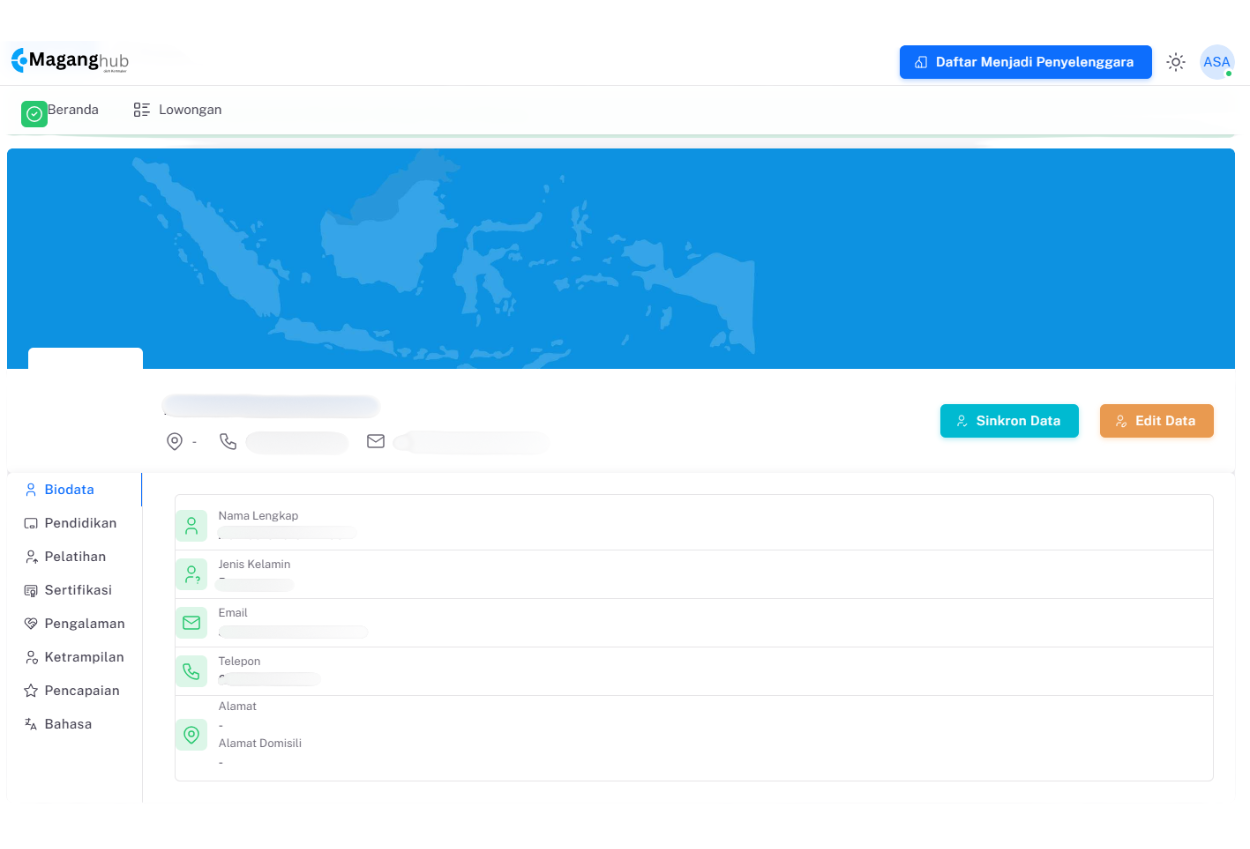
Task: Click Daftar Menjadi Penyelenggara button
Action: point(1025,62)
